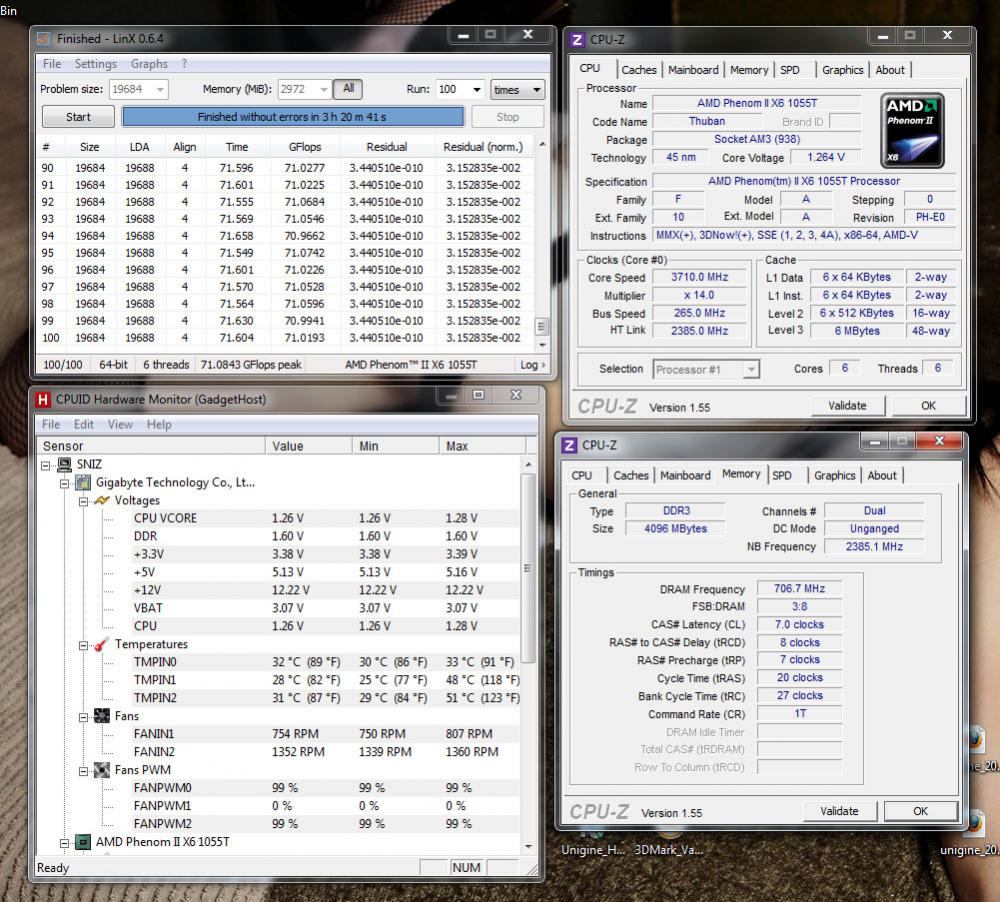This screenshot has height=902, width=1000.
Task: Select LinX result row 100
Action: pos(286,338)
